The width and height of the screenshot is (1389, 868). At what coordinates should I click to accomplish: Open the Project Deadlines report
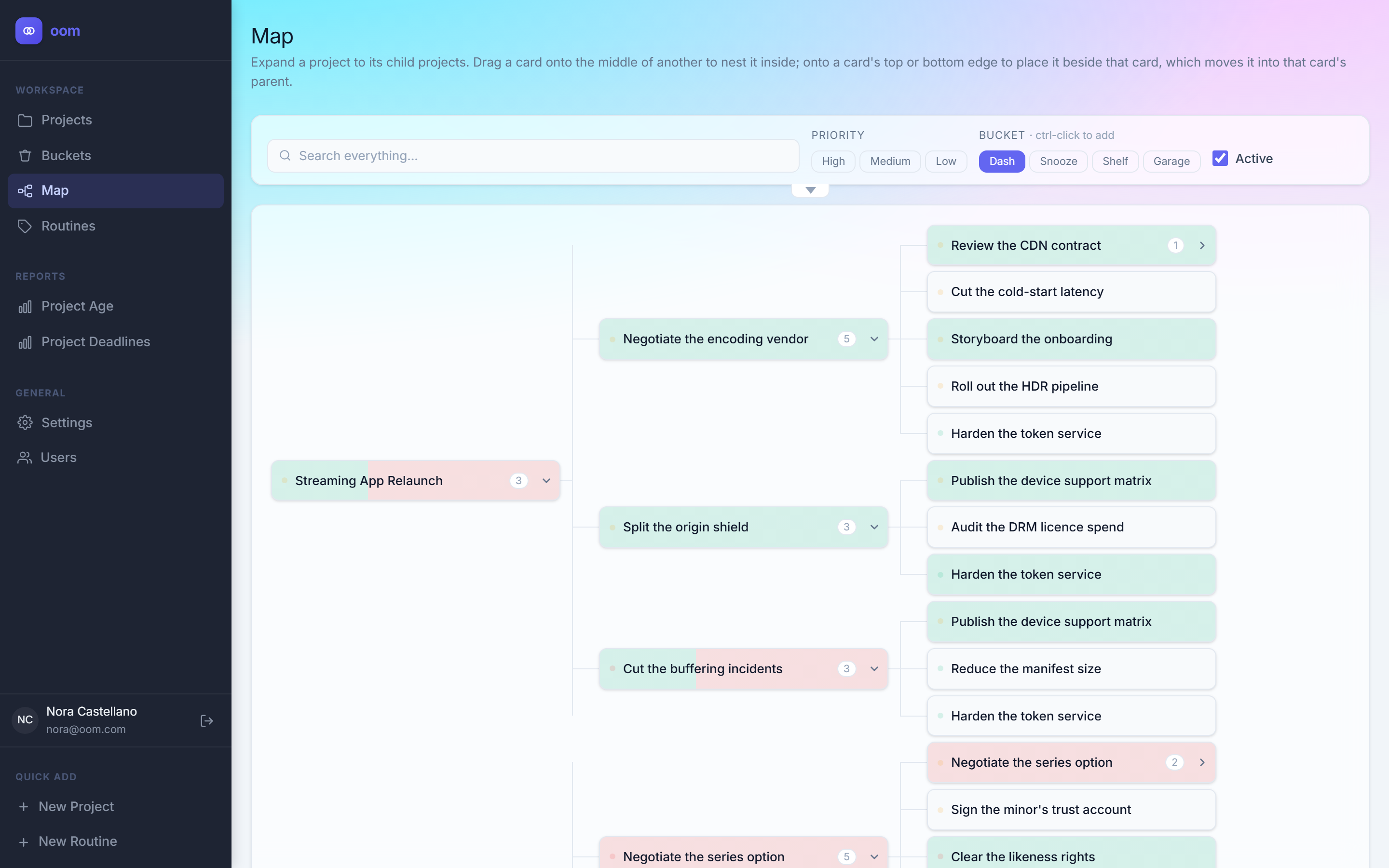coord(115,342)
